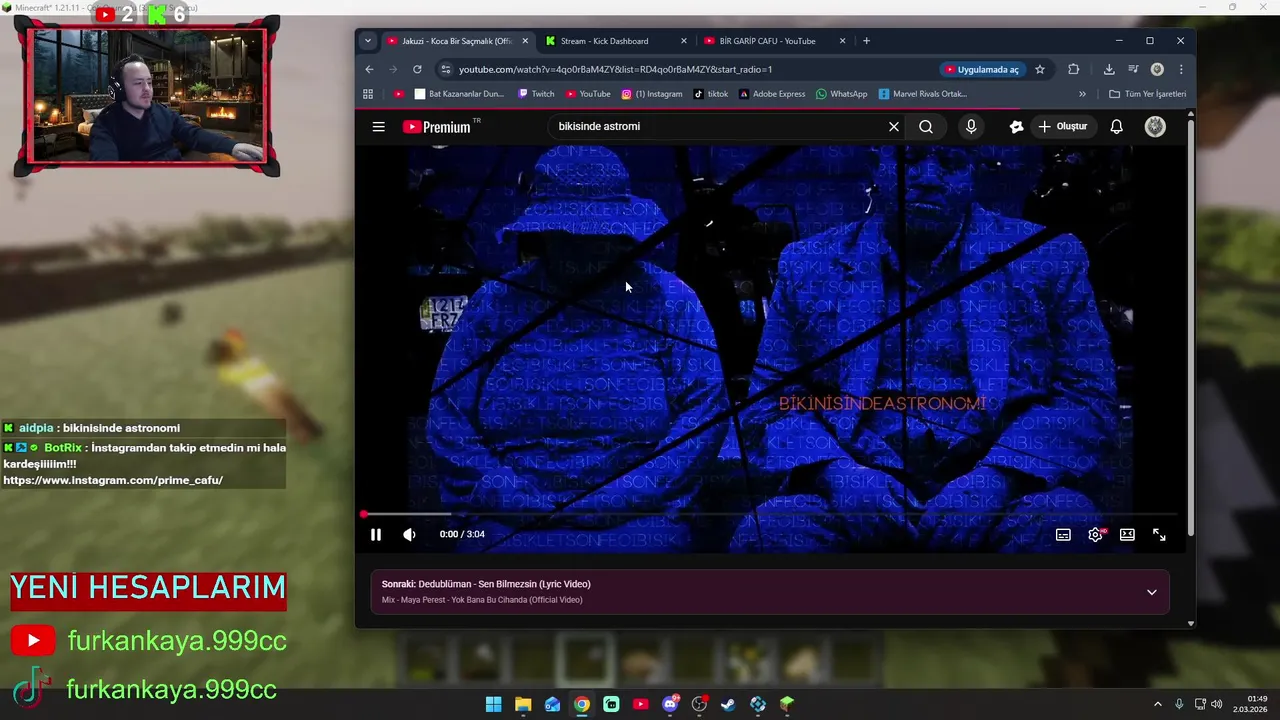
Task: Open Chrome three-dot menu
Action: pyautogui.click(x=1181, y=69)
